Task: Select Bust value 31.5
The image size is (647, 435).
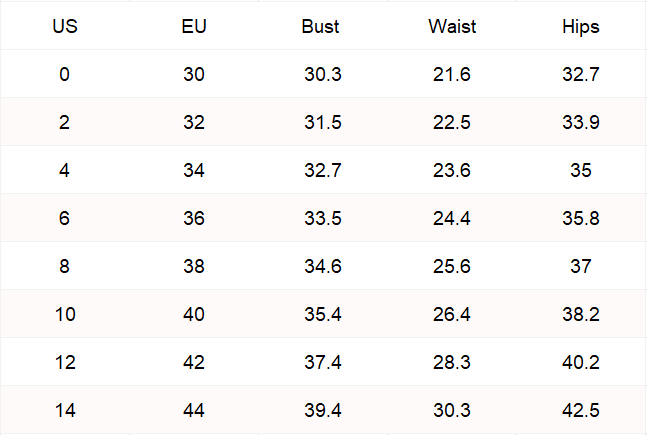Action: coord(323,122)
